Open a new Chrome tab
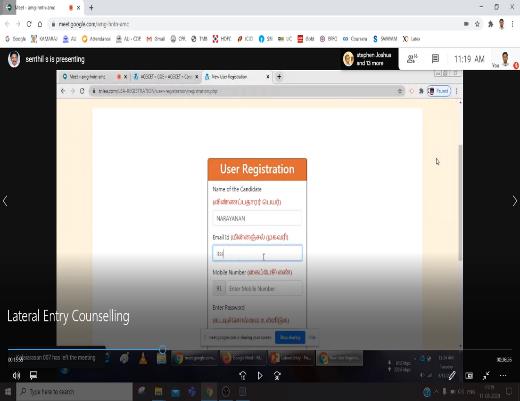The image size is (520, 401). click(x=91, y=7)
